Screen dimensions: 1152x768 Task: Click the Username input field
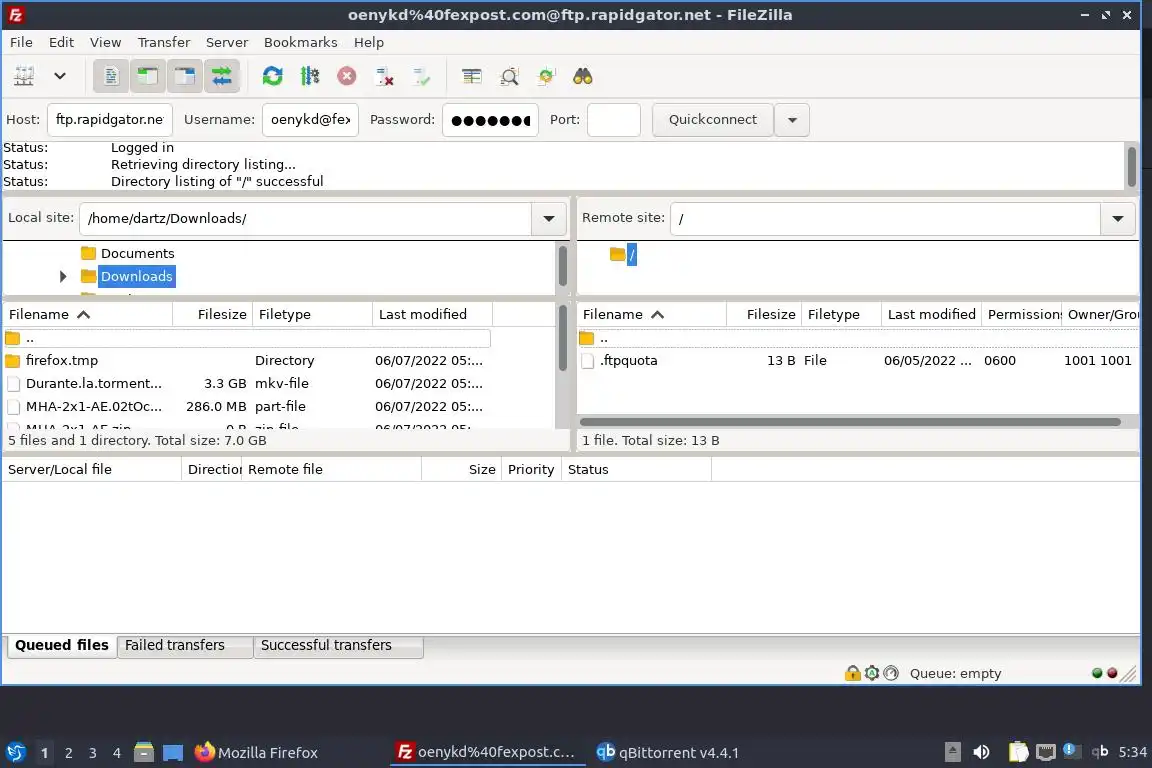point(310,120)
